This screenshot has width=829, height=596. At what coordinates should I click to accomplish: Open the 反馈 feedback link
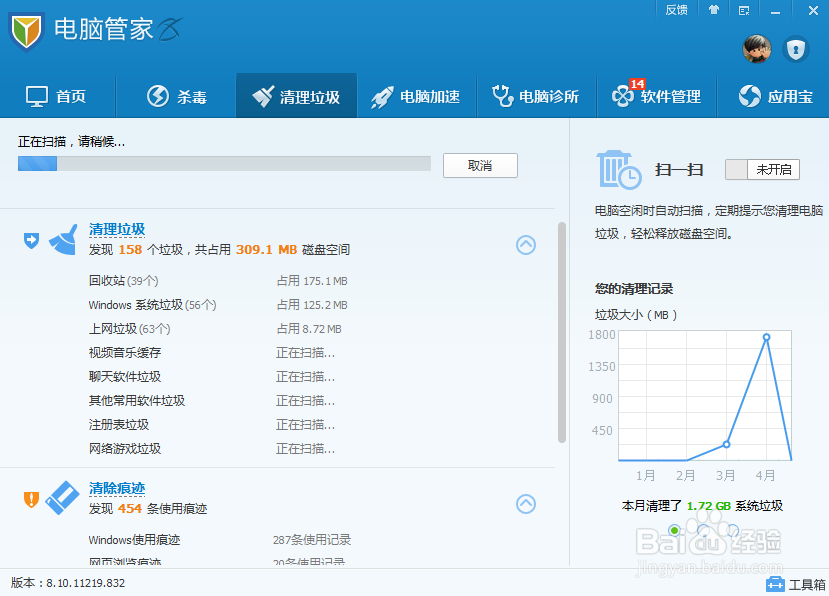[x=676, y=10]
